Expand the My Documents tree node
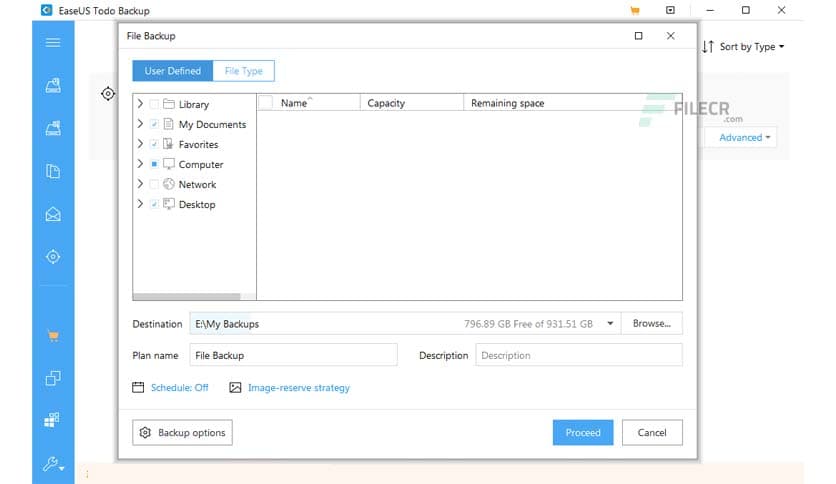This screenshot has height=484, width=836. (x=140, y=124)
